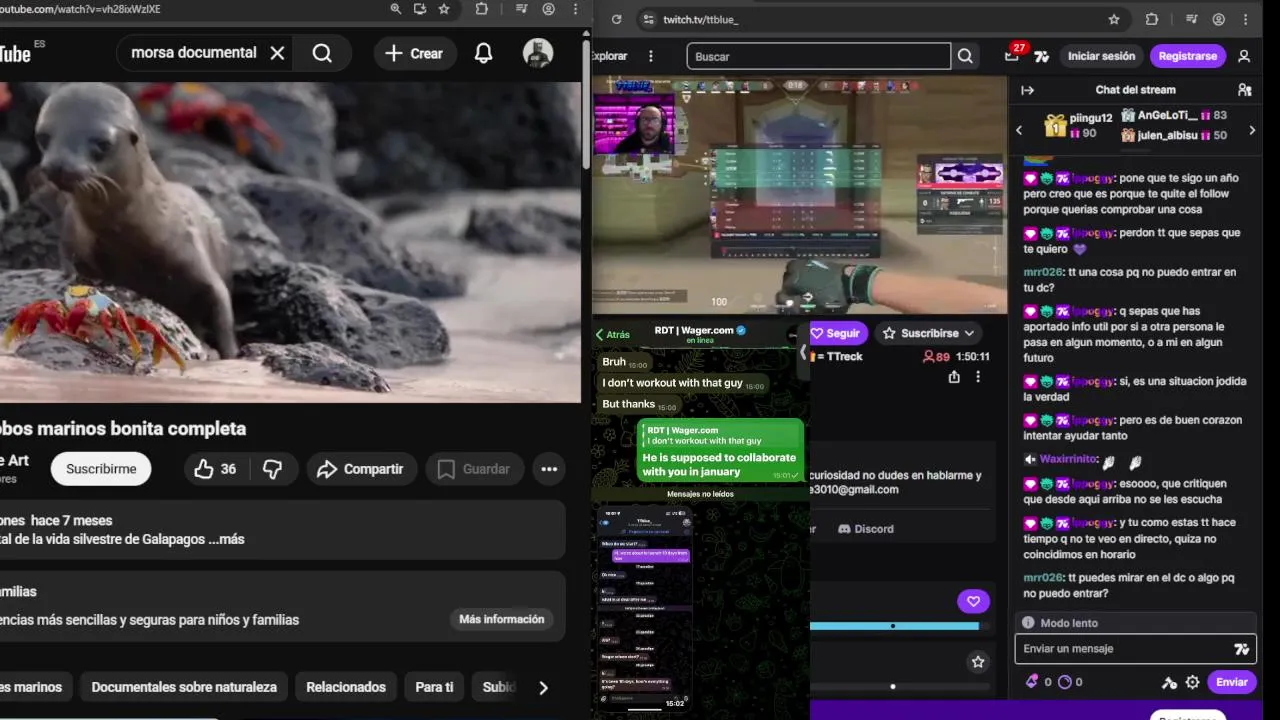
Task: Open stream options three-dot menu
Action: (978, 377)
